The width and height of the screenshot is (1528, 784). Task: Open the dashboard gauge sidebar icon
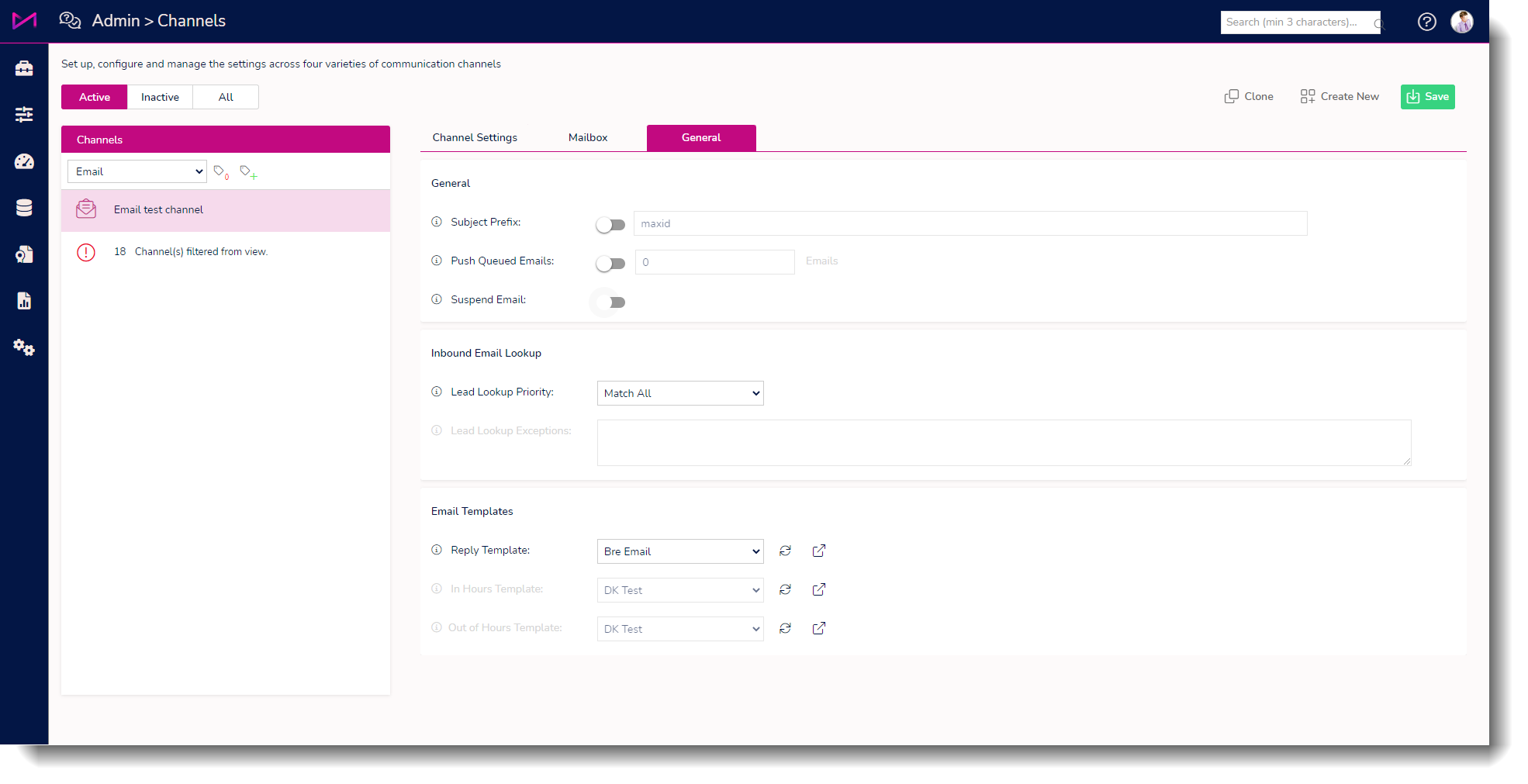point(24,161)
